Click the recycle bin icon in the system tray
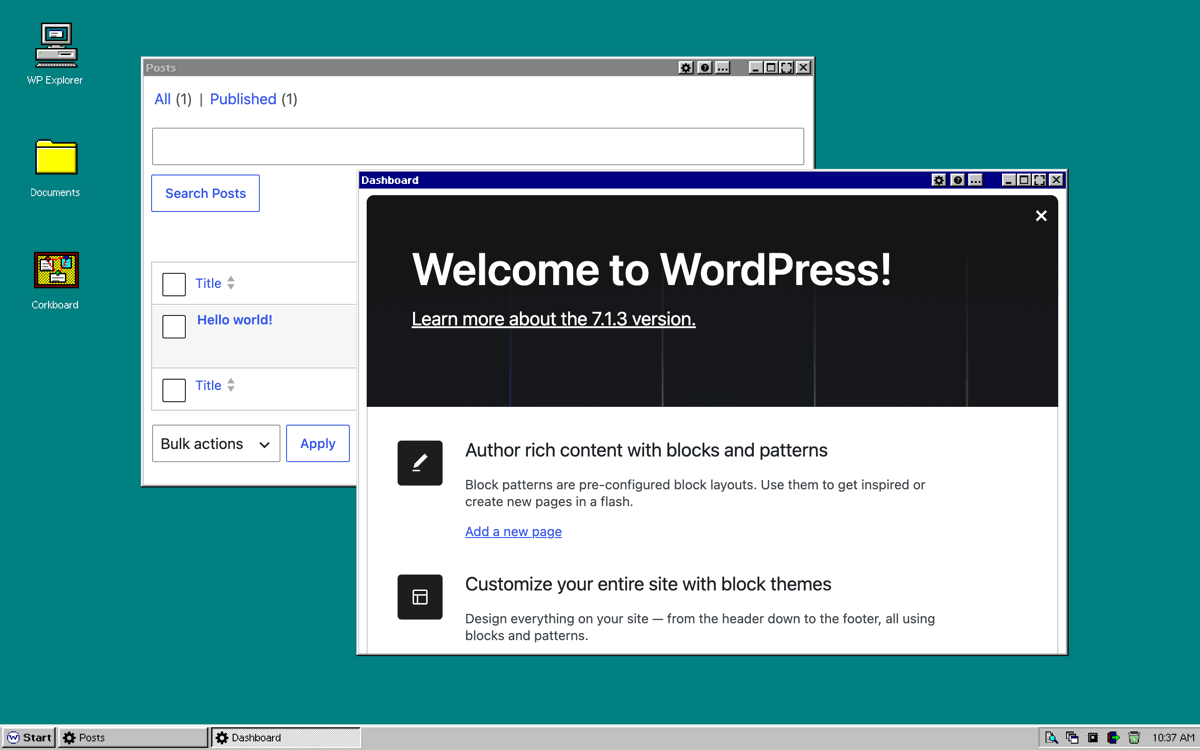The height and width of the screenshot is (750, 1200). tap(1134, 738)
